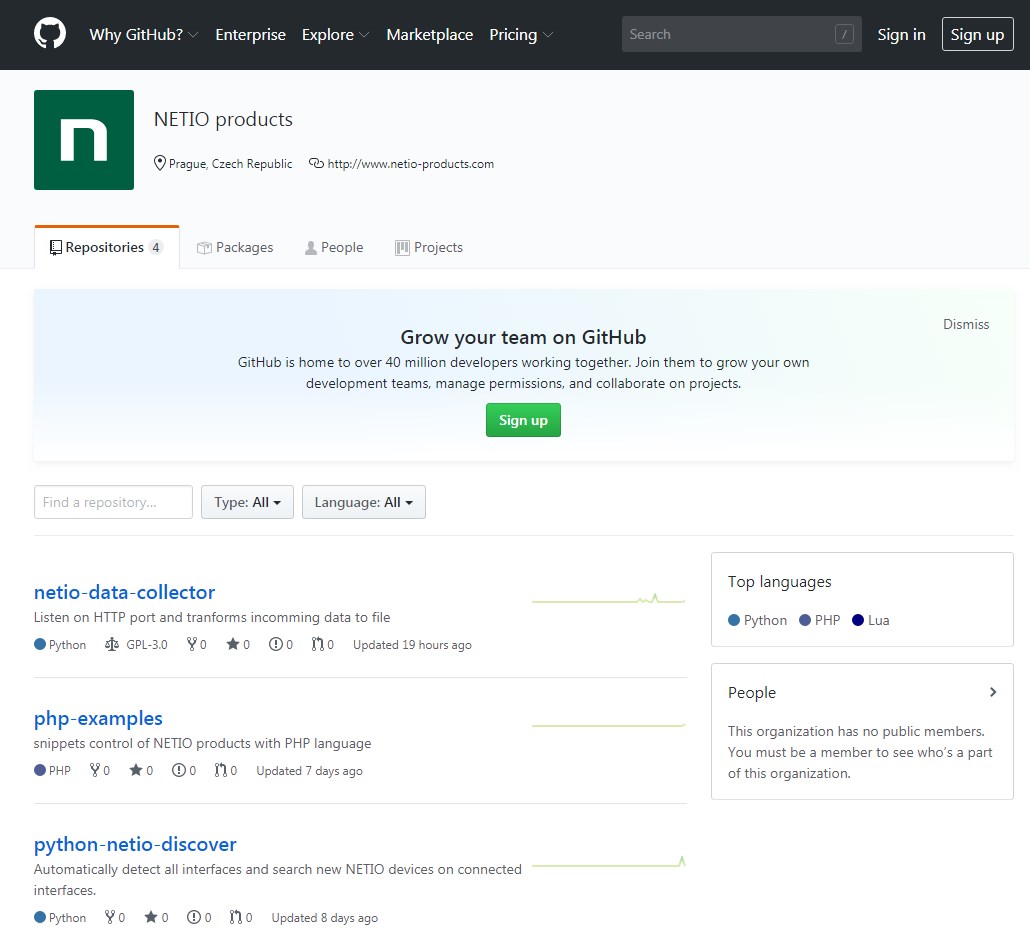The image size is (1030, 933).
Task: Click 'Updated 7 days ago' text
Action: pyautogui.click(x=309, y=771)
